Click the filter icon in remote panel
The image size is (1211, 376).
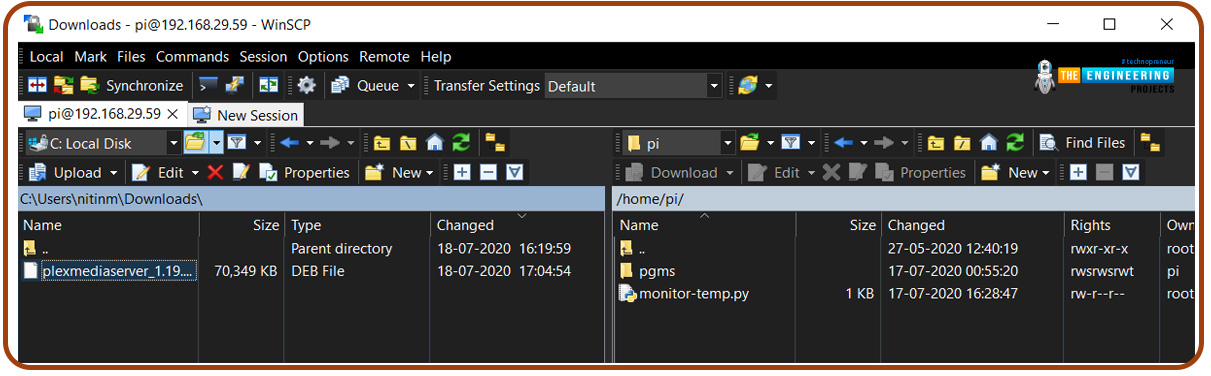(790, 143)
